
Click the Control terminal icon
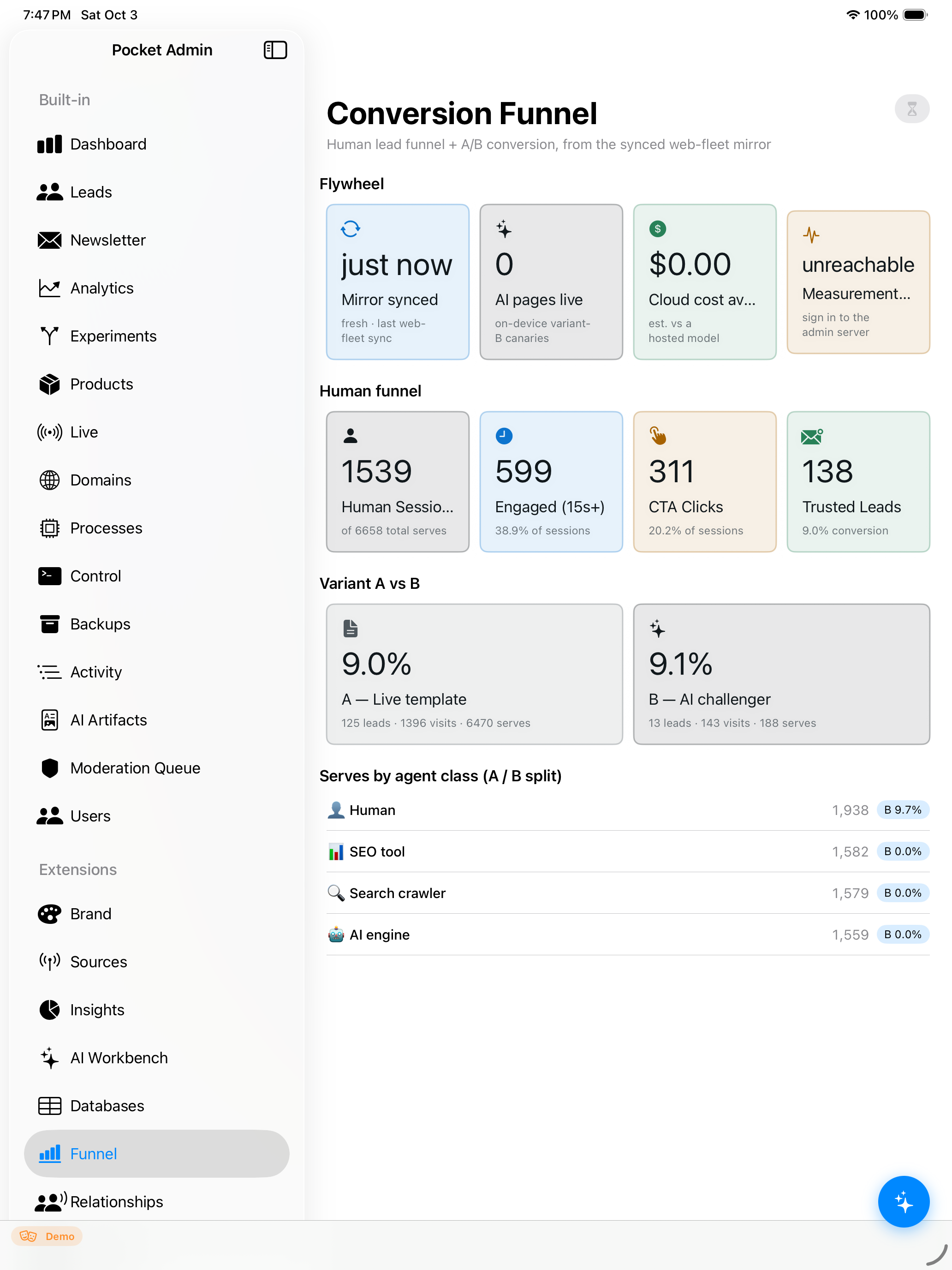49,576
